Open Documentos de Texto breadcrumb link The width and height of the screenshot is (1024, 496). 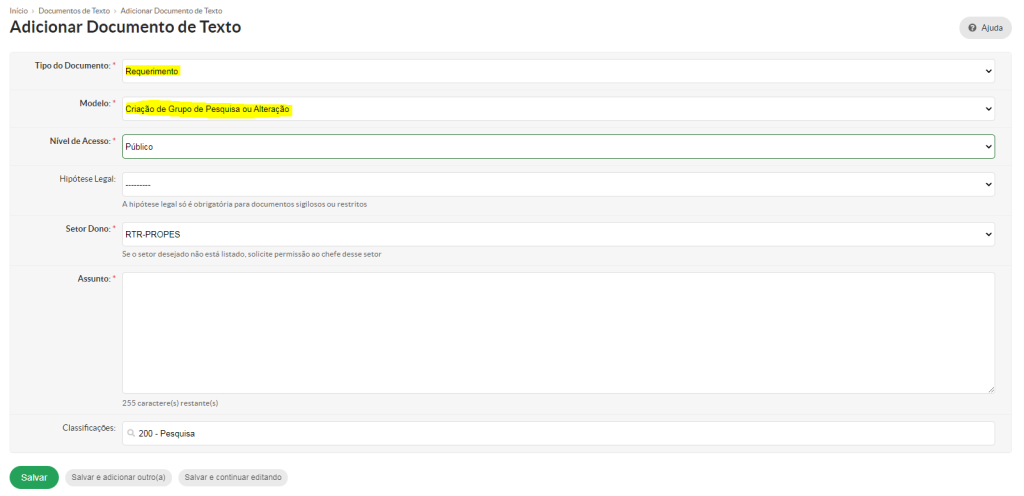pos(74,10)
